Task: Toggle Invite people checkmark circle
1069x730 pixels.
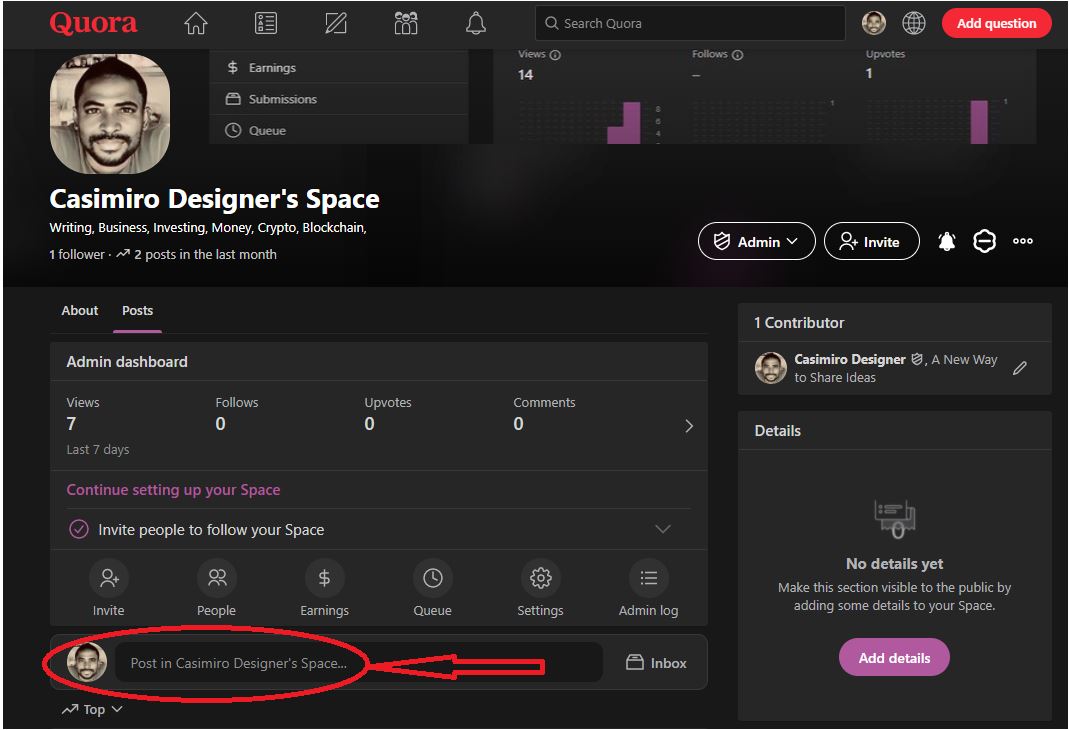Action: [x=79, y=529]
